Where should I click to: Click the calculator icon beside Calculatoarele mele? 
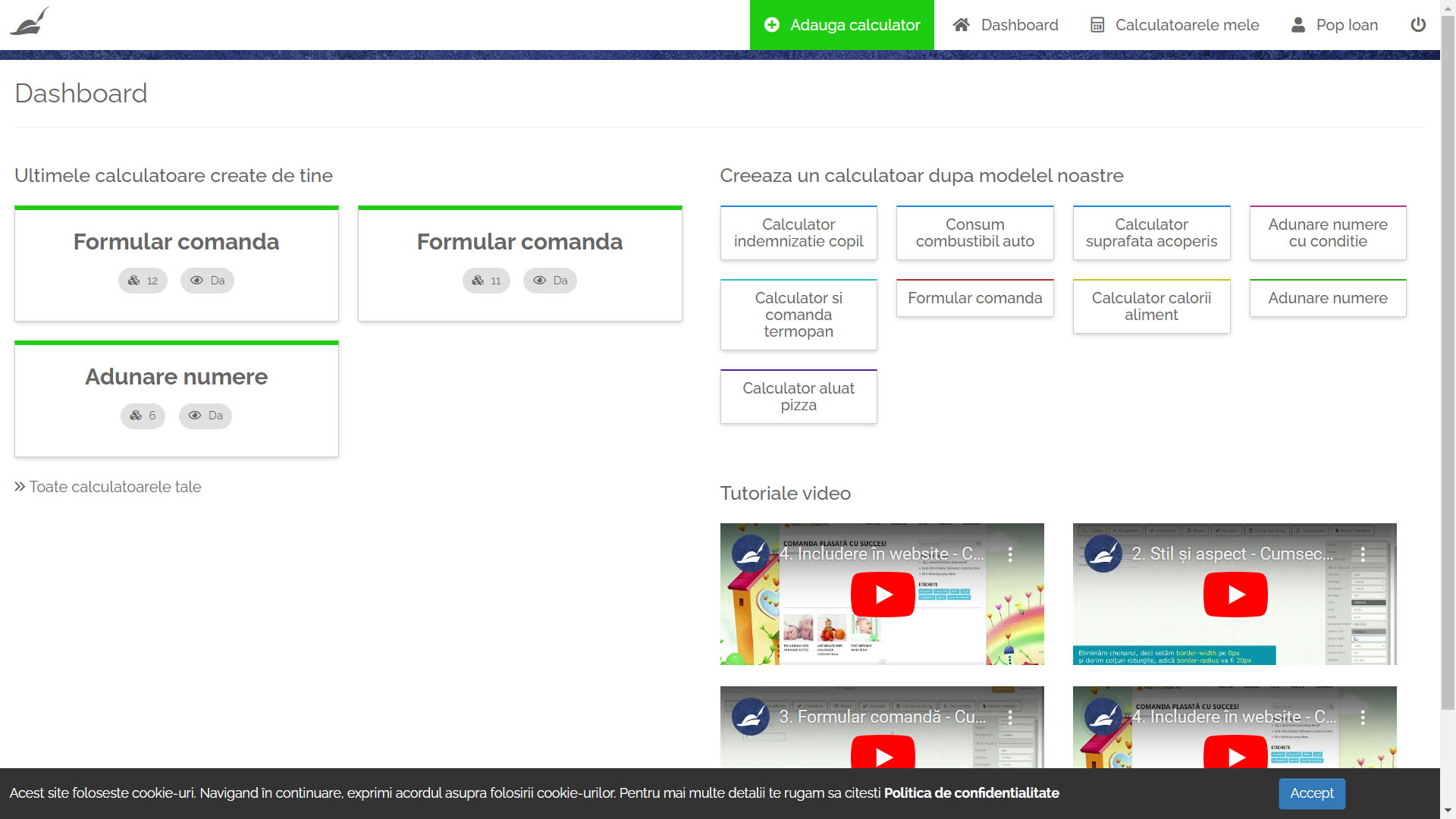click(1097, 25)
